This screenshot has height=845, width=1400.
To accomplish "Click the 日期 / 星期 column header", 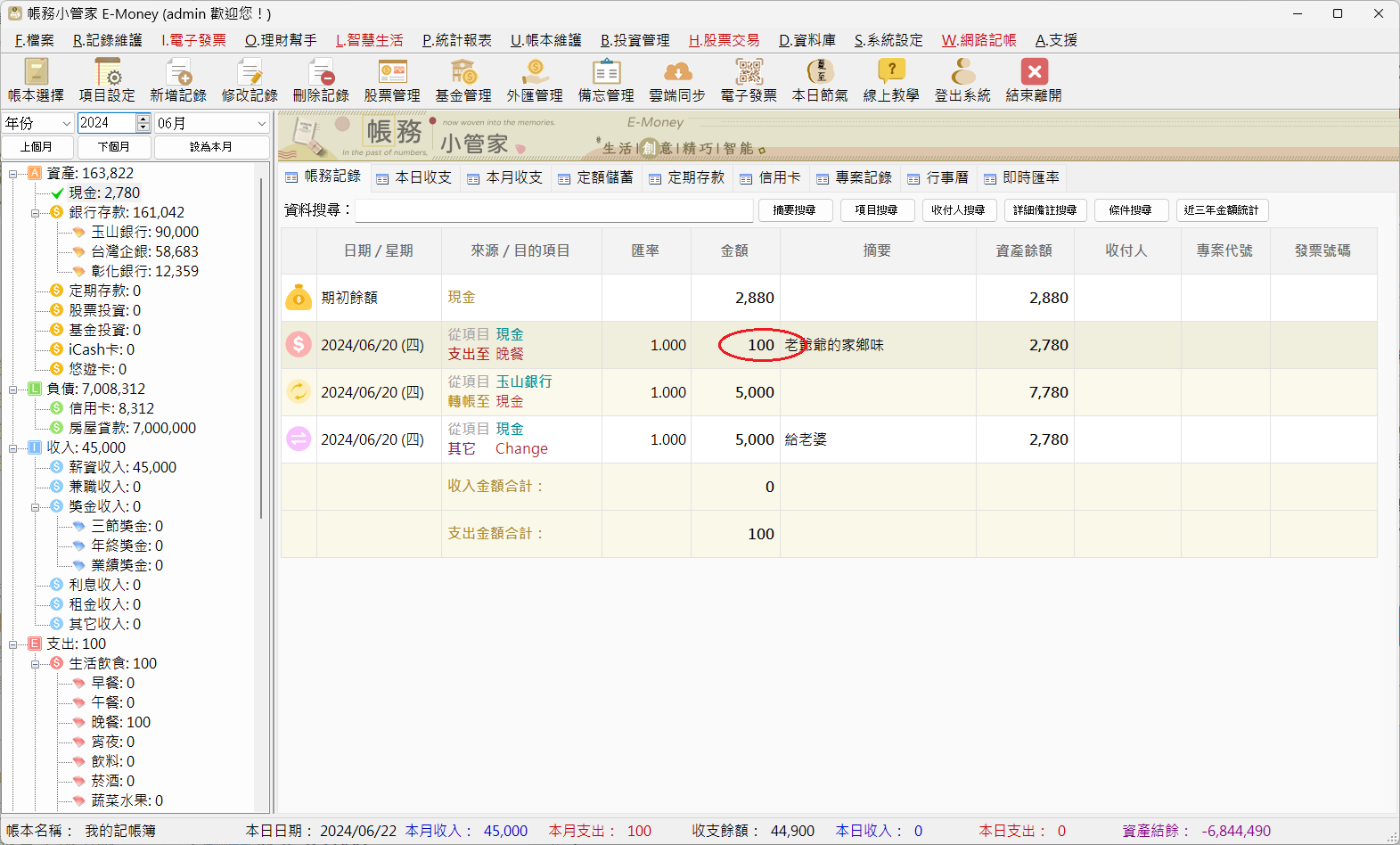I will click(379, 251).
